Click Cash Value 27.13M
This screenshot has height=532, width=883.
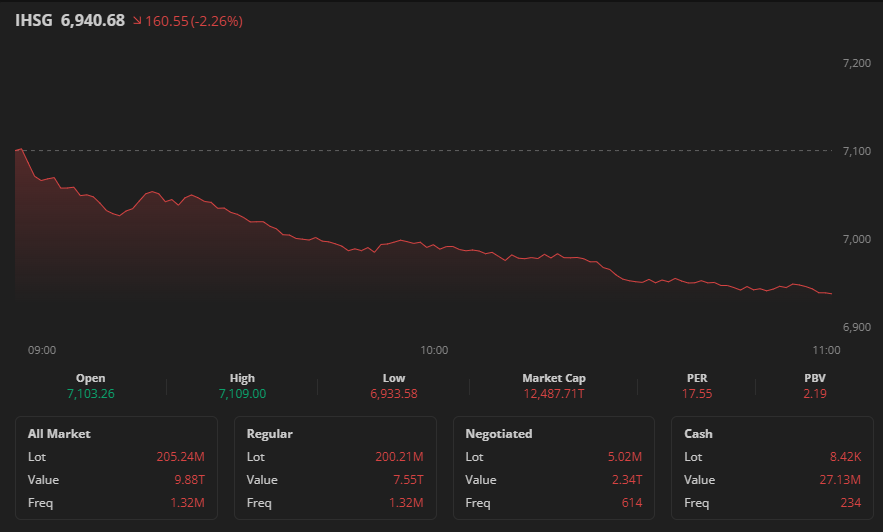(840, 480)
